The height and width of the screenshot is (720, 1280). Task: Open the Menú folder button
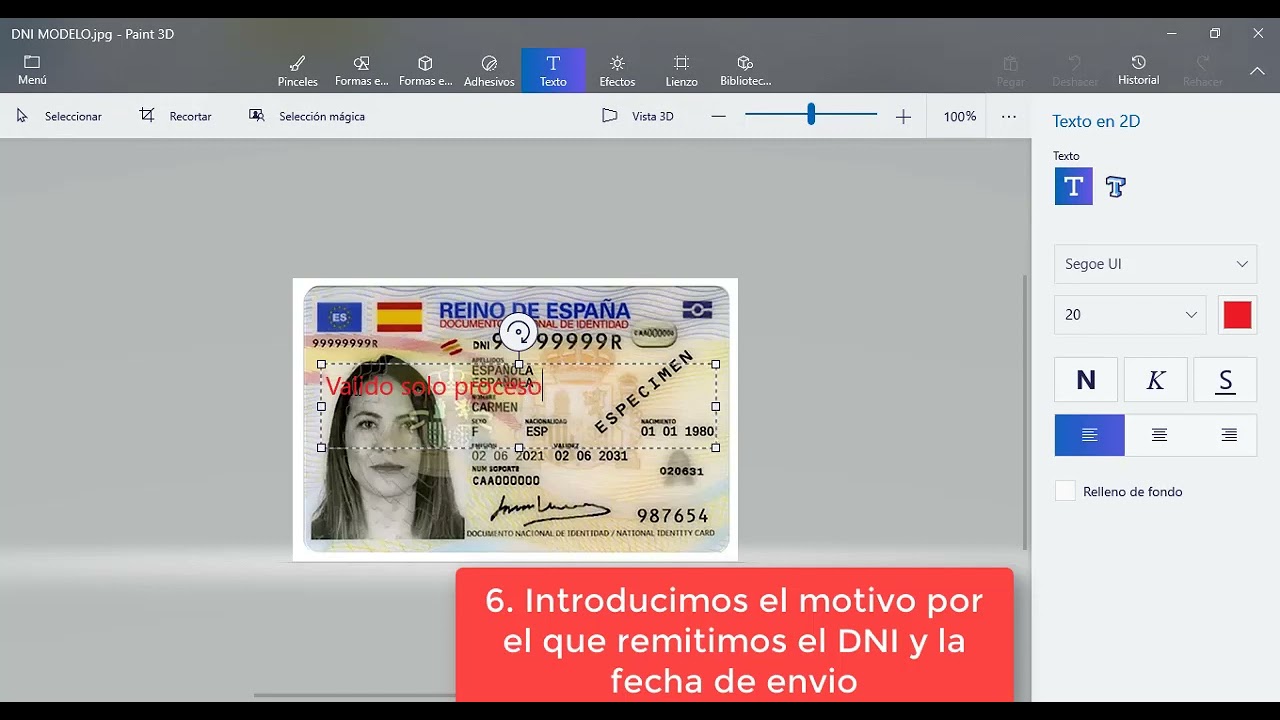coord(32,70)
